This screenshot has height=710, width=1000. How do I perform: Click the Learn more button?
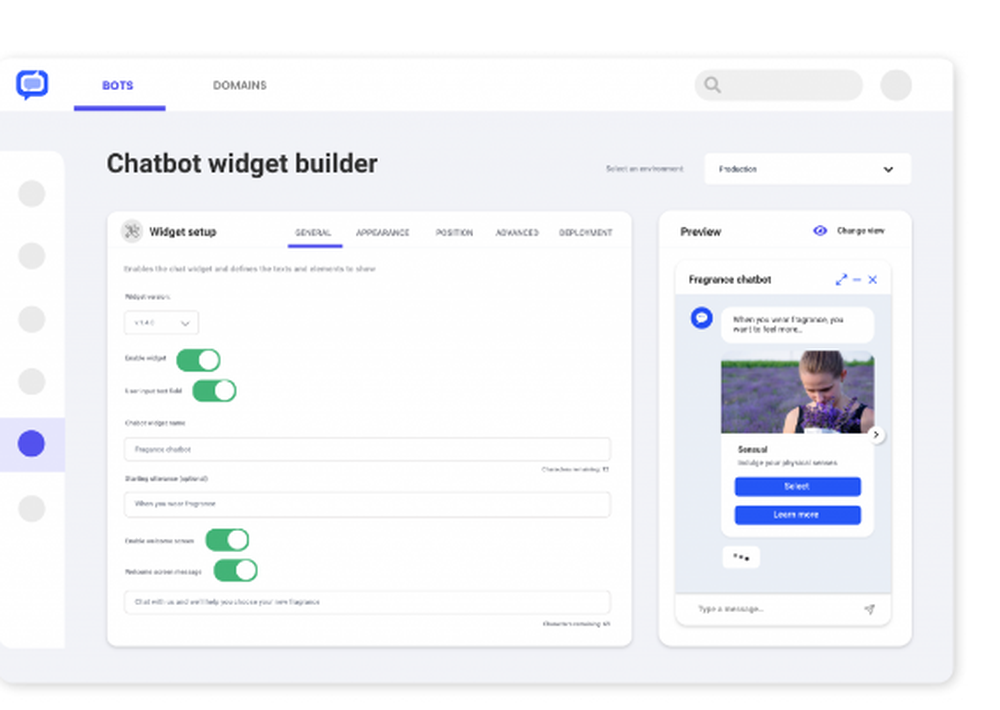click(797, 515)
